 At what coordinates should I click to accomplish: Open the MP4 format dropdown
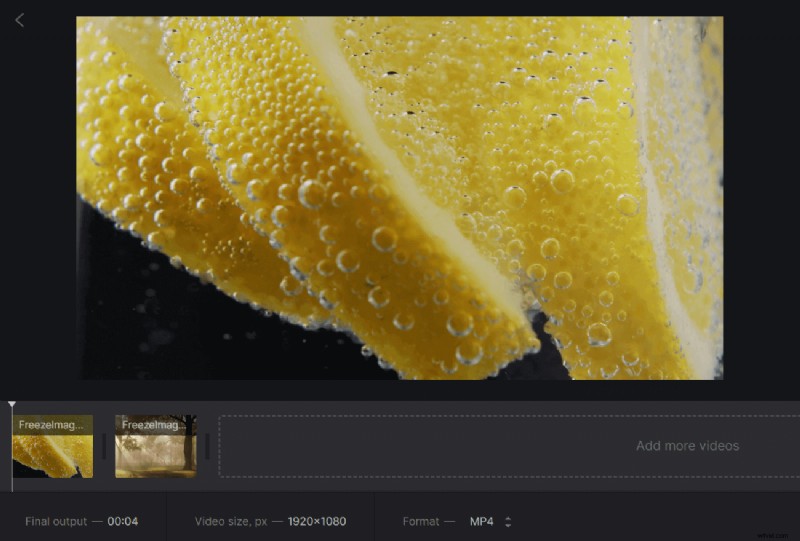[x=490, y=522]
